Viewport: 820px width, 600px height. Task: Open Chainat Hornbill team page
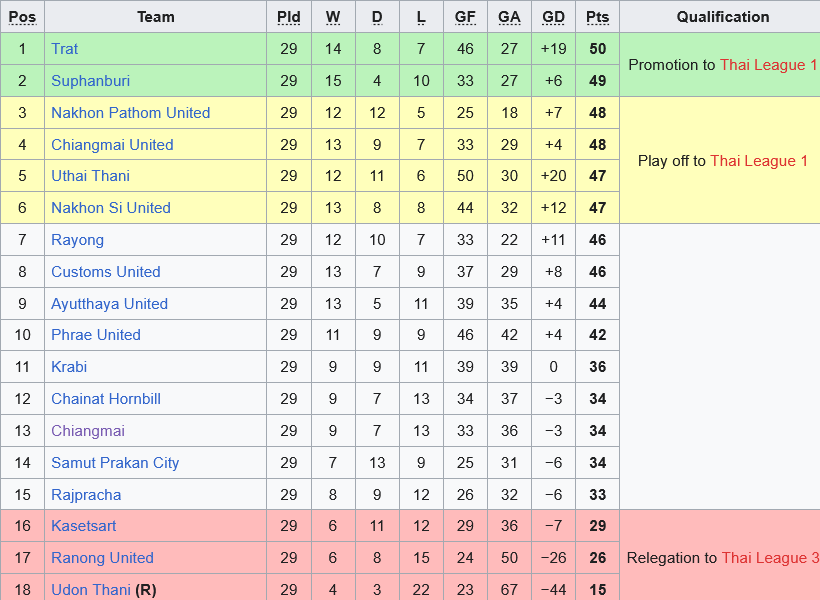106,399
